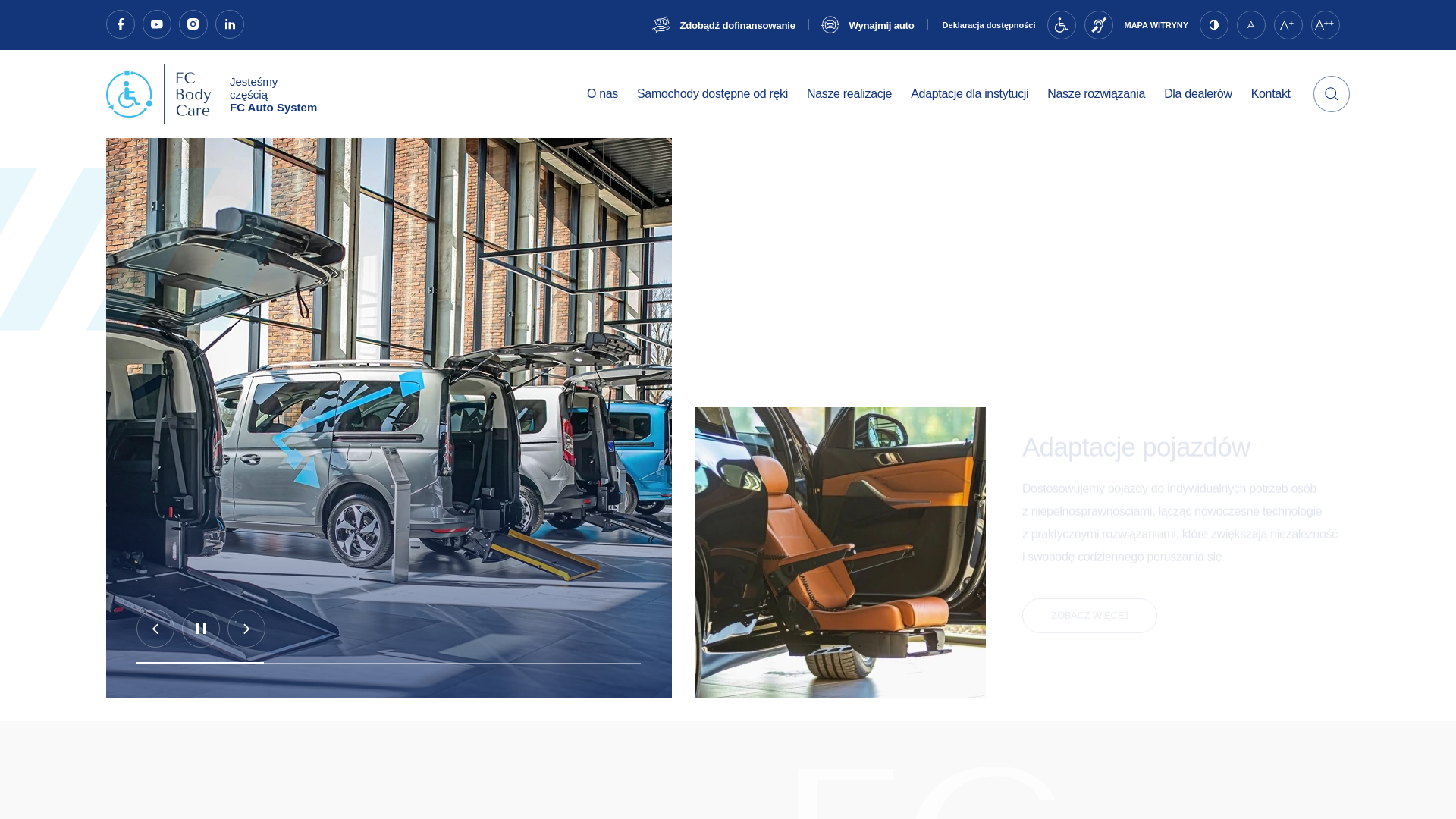Click the funding hand-with-coins icon

tap(661, 25)
